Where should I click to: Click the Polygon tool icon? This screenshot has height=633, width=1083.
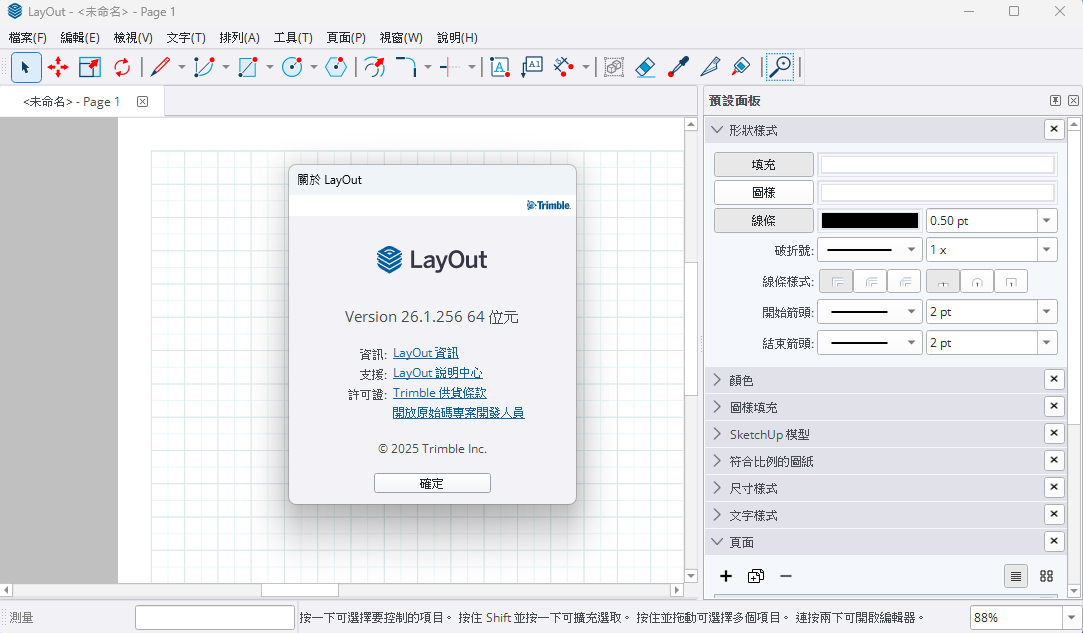coord(337,67)
